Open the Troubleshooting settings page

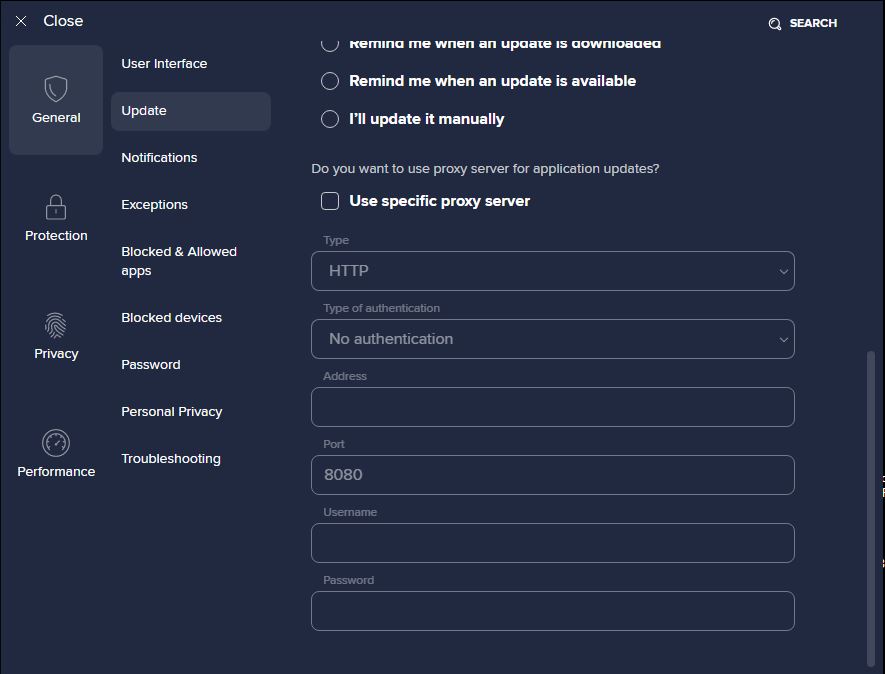coord(171,458)
